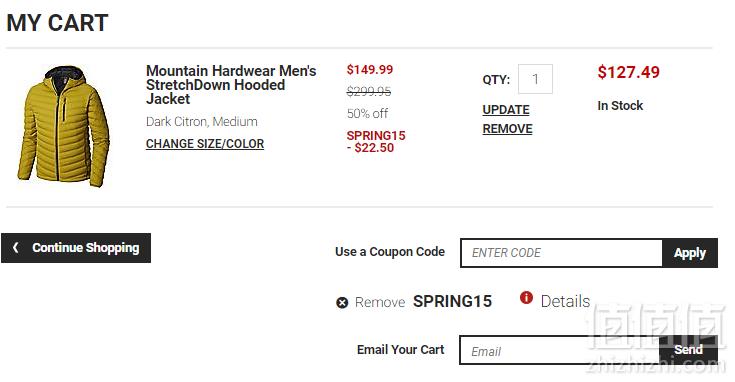Image resolution: width=735 pixels, height=382 pixels.
Task: Open the coupon Details link
Action: coord(565,301)
